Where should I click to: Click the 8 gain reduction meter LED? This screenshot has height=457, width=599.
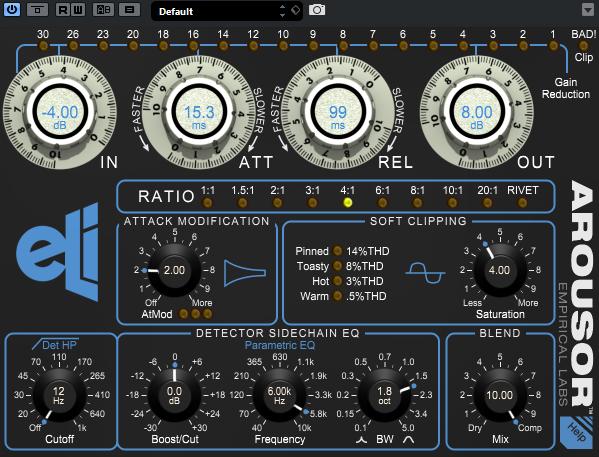(343, 46)
